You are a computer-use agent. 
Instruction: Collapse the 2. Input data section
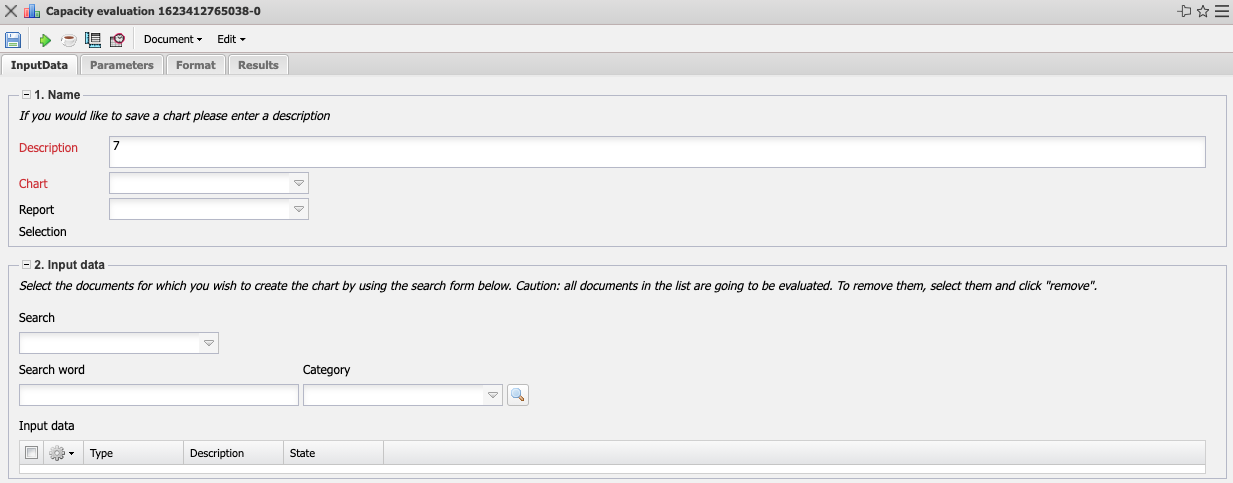pyautogui.click(x=27, y=265)
